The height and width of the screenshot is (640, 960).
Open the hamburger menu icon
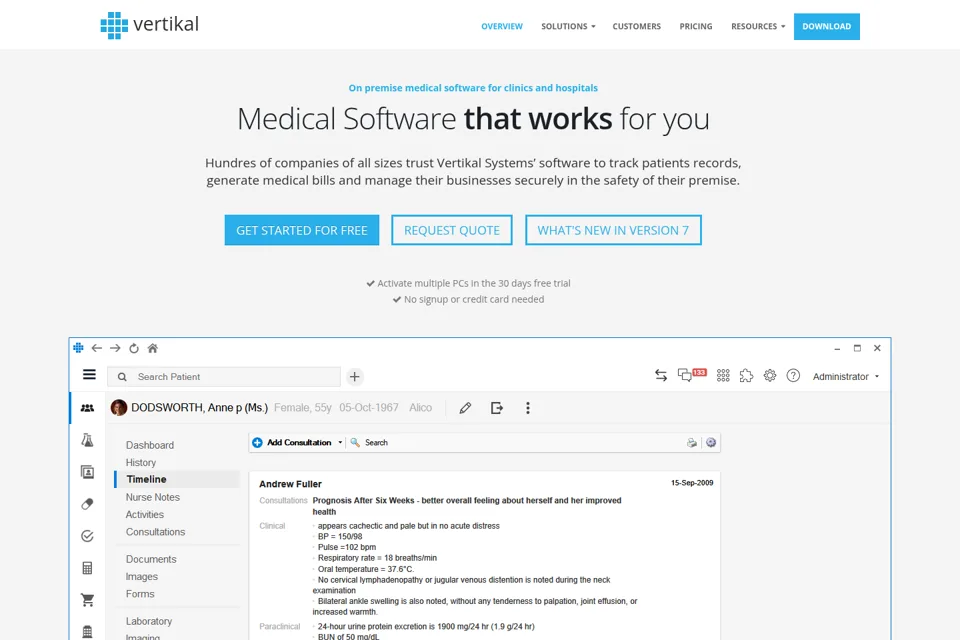pos(89,374)
